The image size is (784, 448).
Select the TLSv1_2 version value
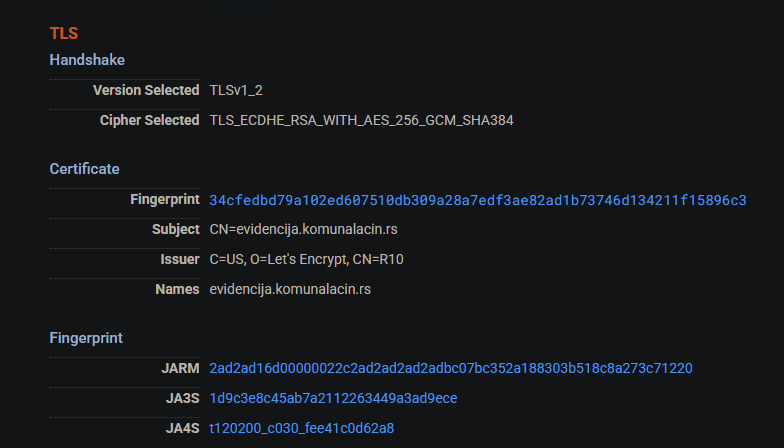[x=236, y=90]
